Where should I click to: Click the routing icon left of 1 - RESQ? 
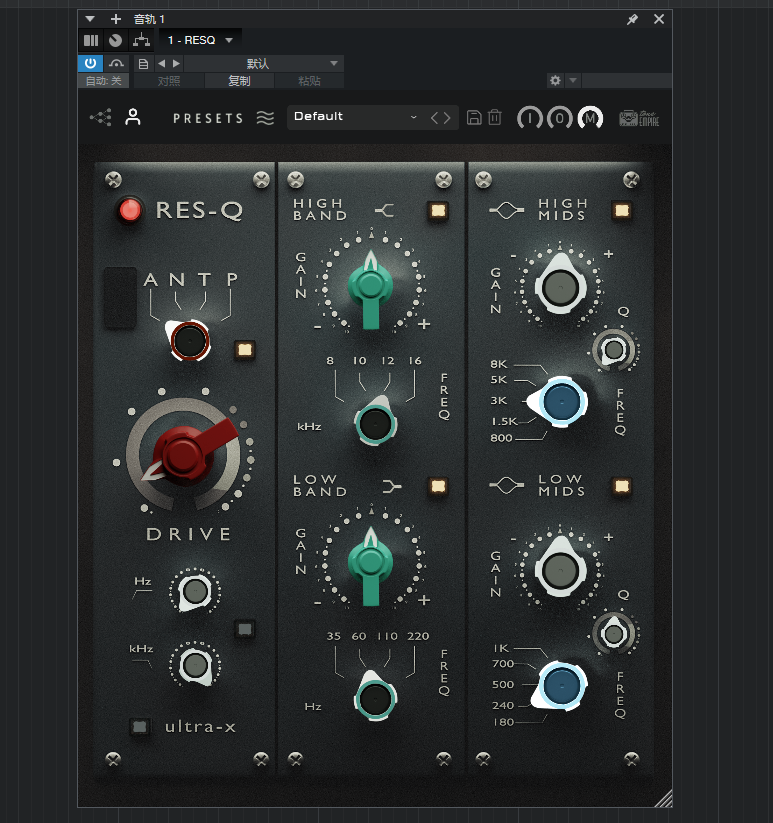click(x=141, y=40)
